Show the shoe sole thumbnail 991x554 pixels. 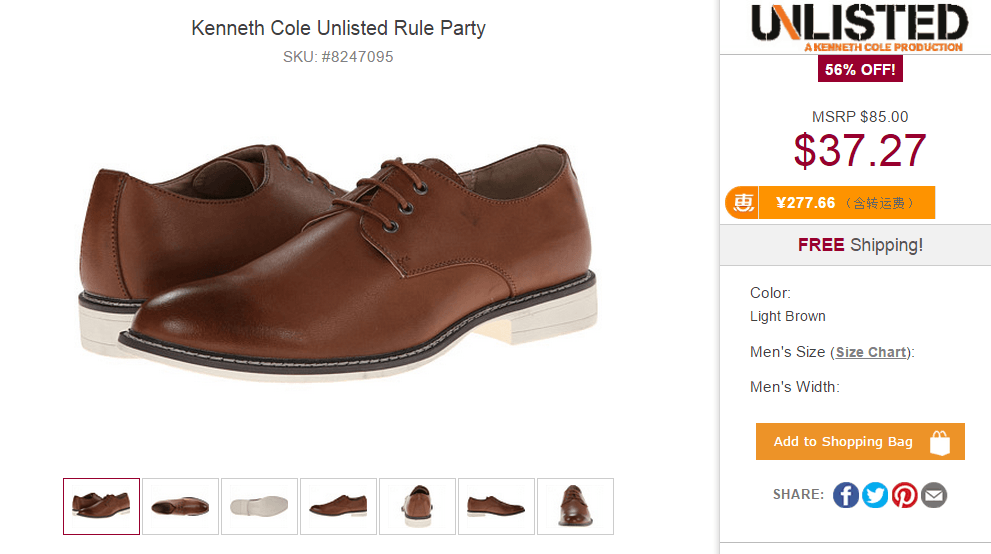pyautogui.click(x=259, y=506)
